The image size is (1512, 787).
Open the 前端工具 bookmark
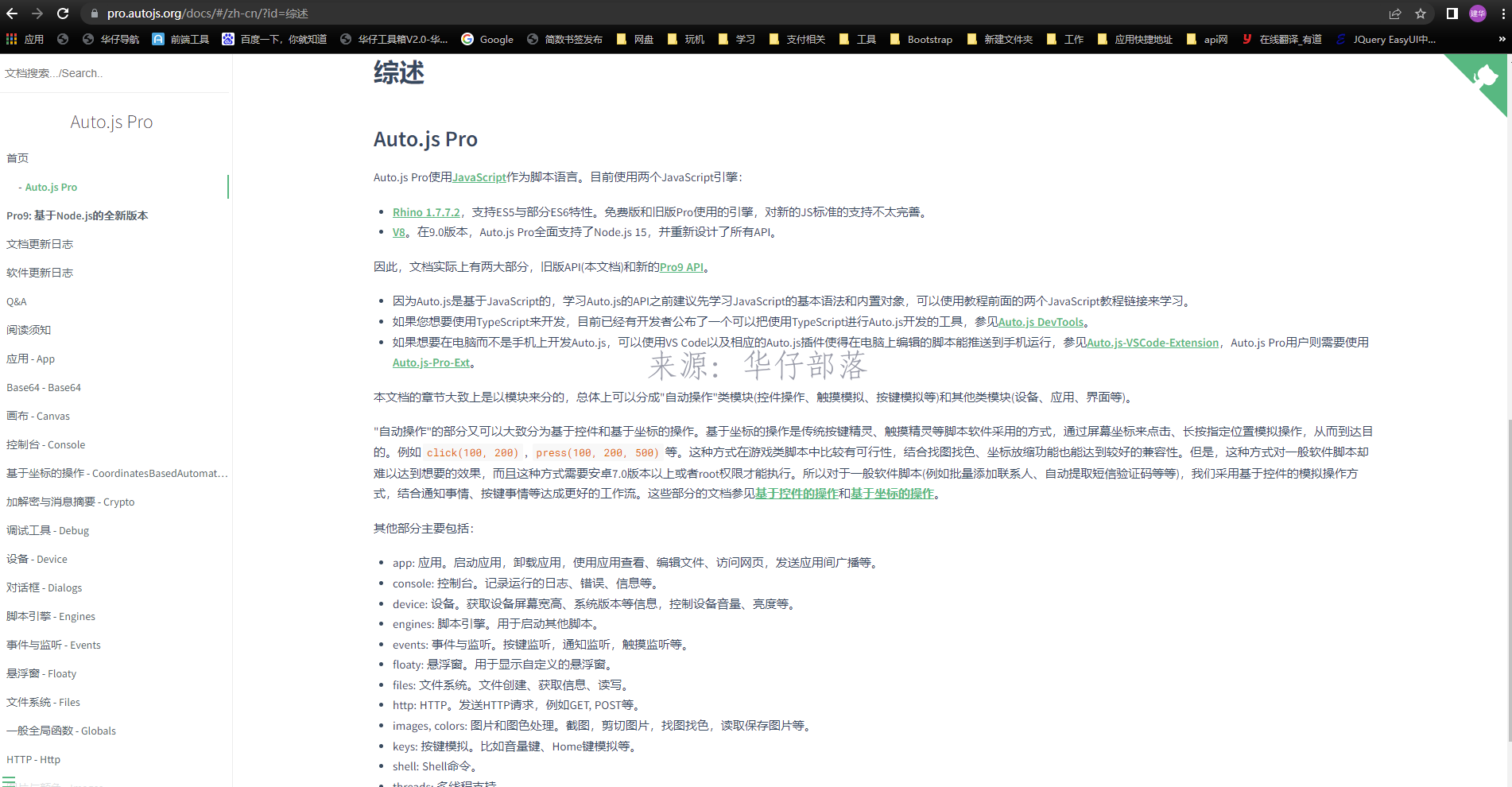[180, 39]
